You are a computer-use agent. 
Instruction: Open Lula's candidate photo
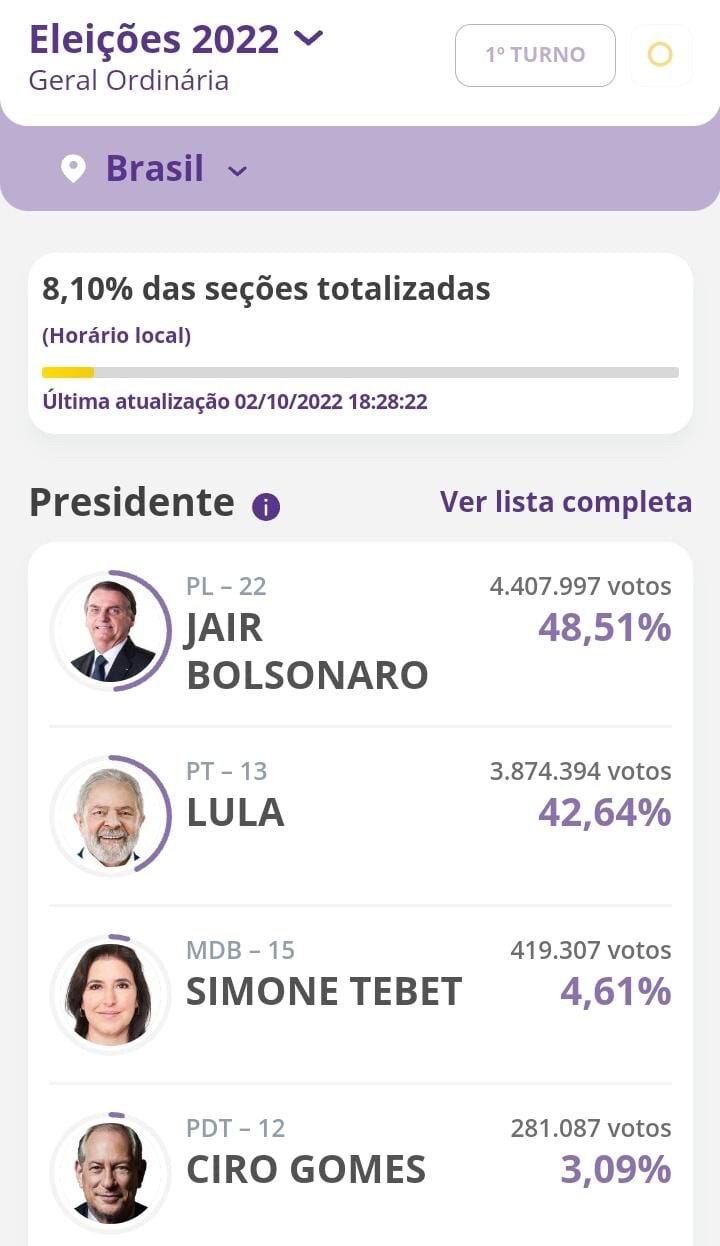click(111, 815)
